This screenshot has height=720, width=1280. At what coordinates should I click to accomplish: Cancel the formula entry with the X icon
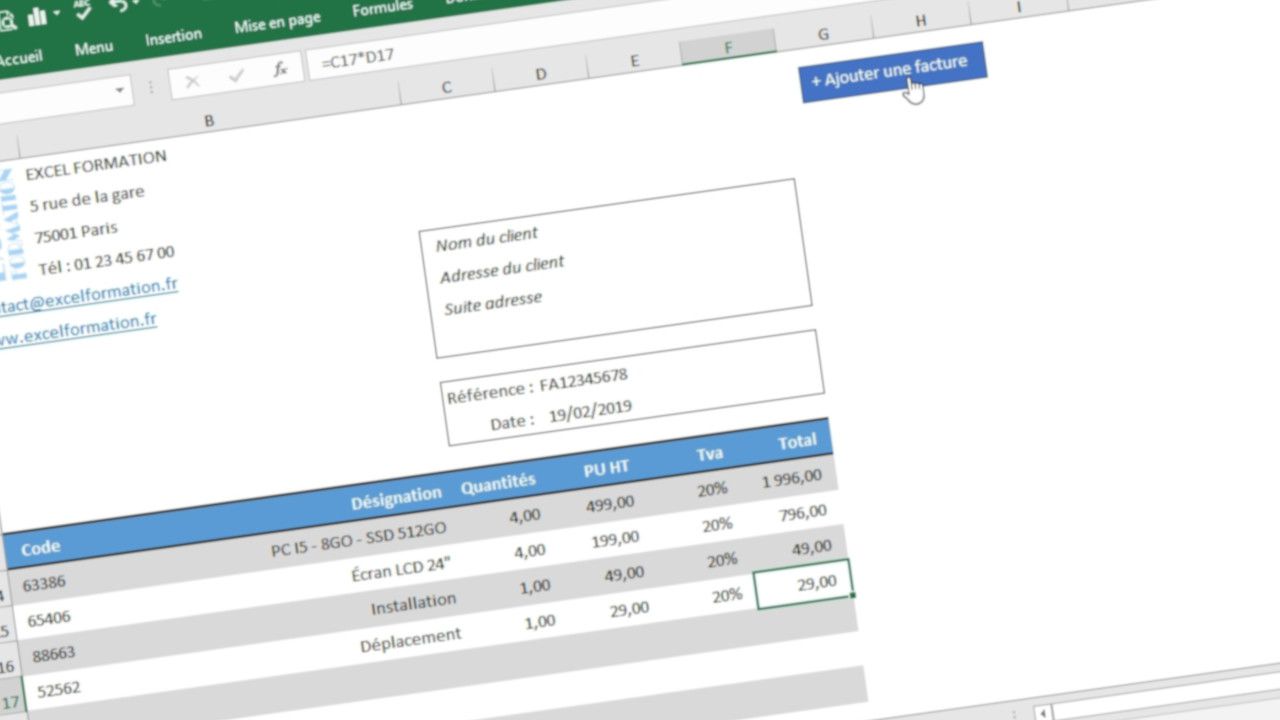coord(192,81)
